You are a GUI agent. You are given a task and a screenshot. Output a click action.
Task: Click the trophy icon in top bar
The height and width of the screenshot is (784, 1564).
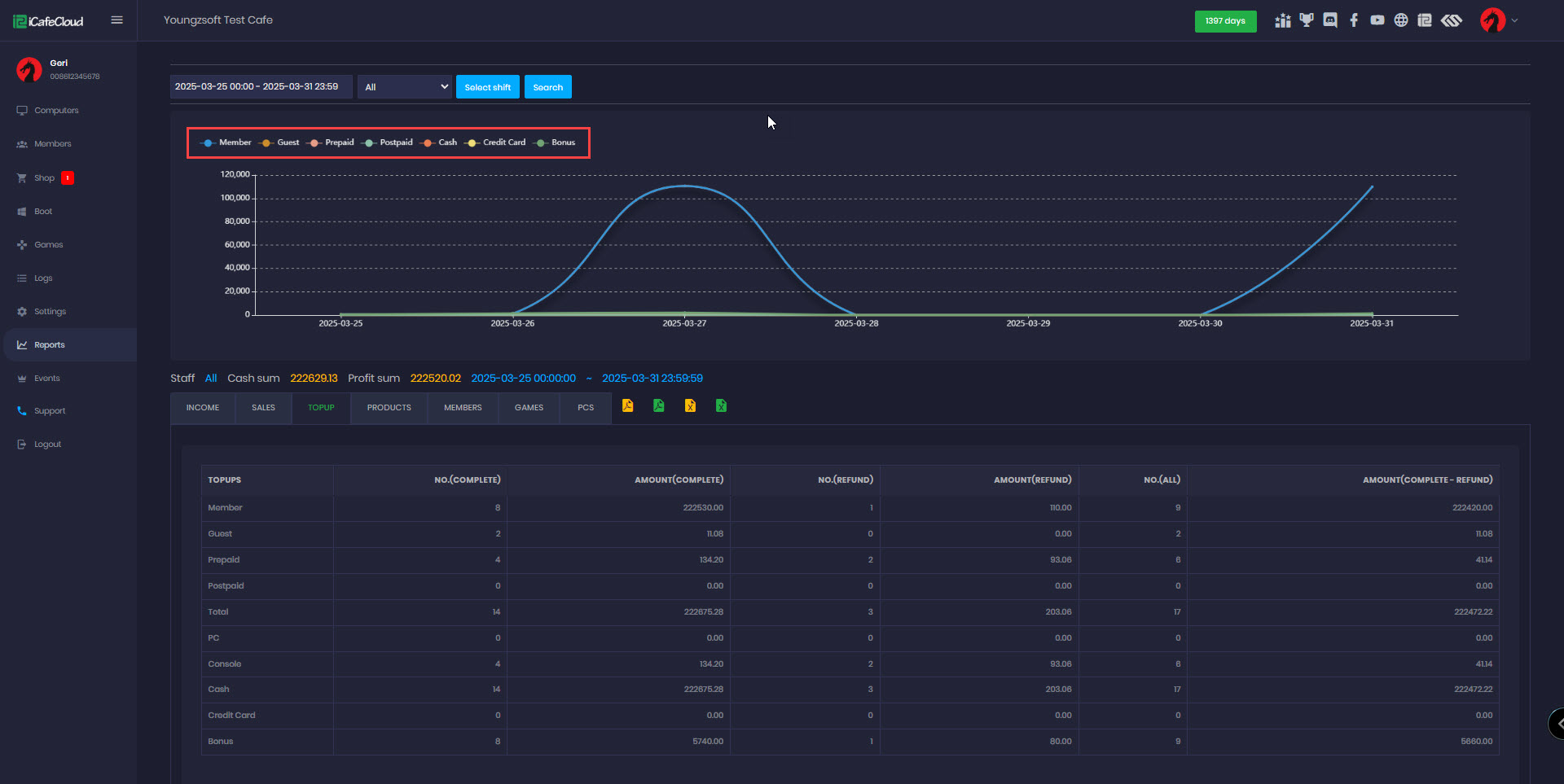(x=1307, y=20)
